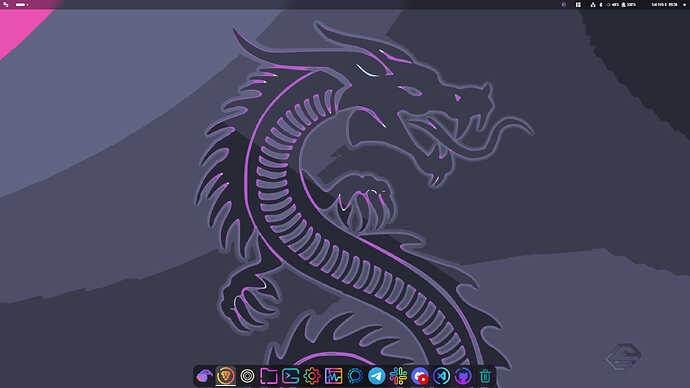Launch Visual Studio Code from the dock
Viewport: 690px width, 388px height.
click(x=441, y=376)
